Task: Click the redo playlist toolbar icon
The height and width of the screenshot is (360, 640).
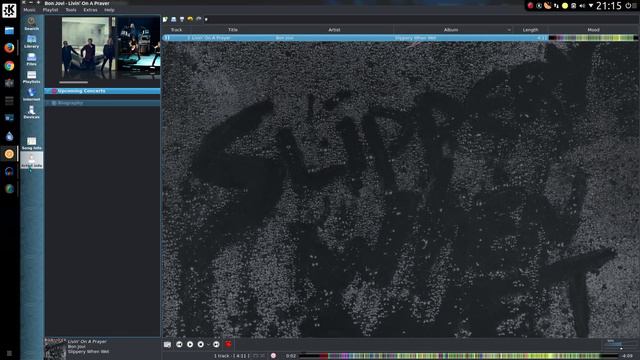Action: pyautogui.click(x=199, y=19)
